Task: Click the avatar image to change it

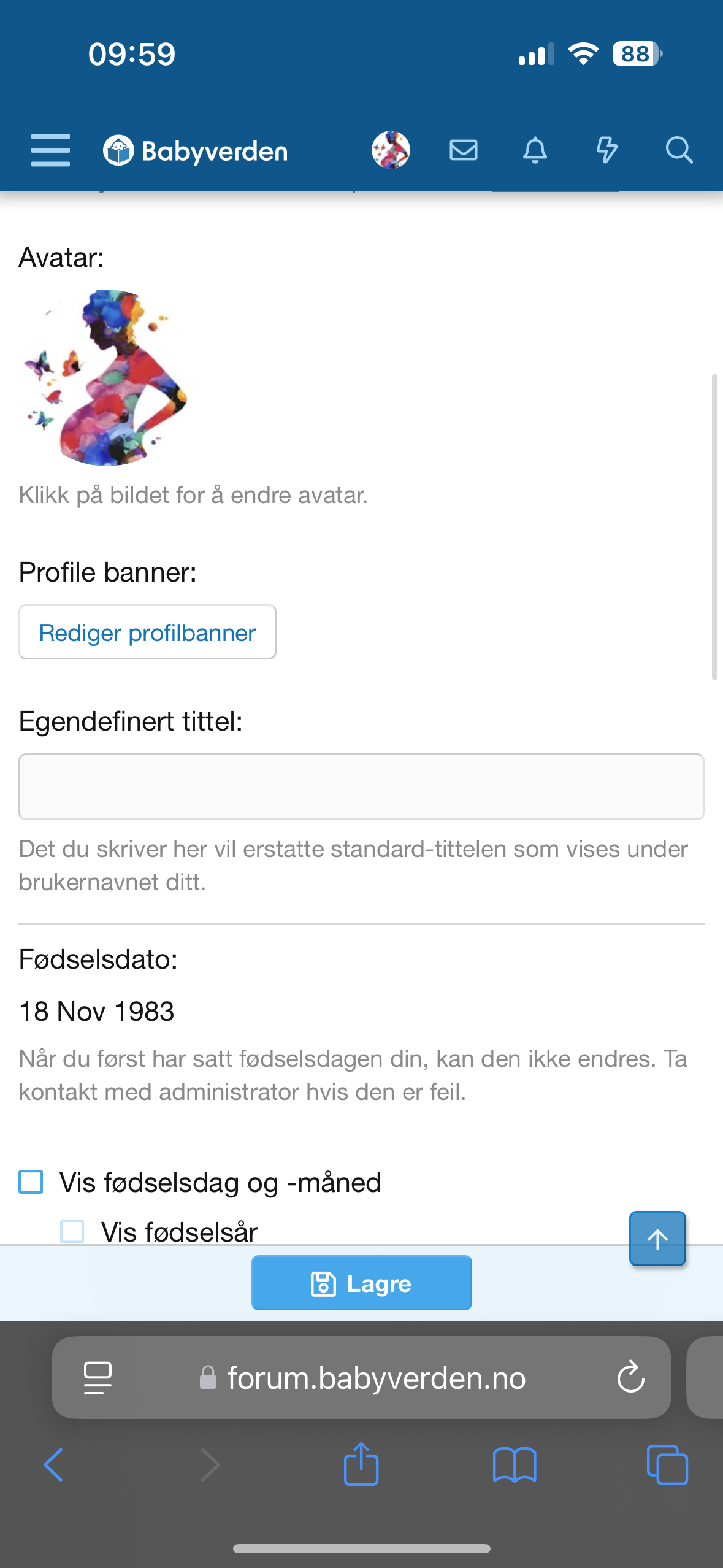Action: [105, 377]
